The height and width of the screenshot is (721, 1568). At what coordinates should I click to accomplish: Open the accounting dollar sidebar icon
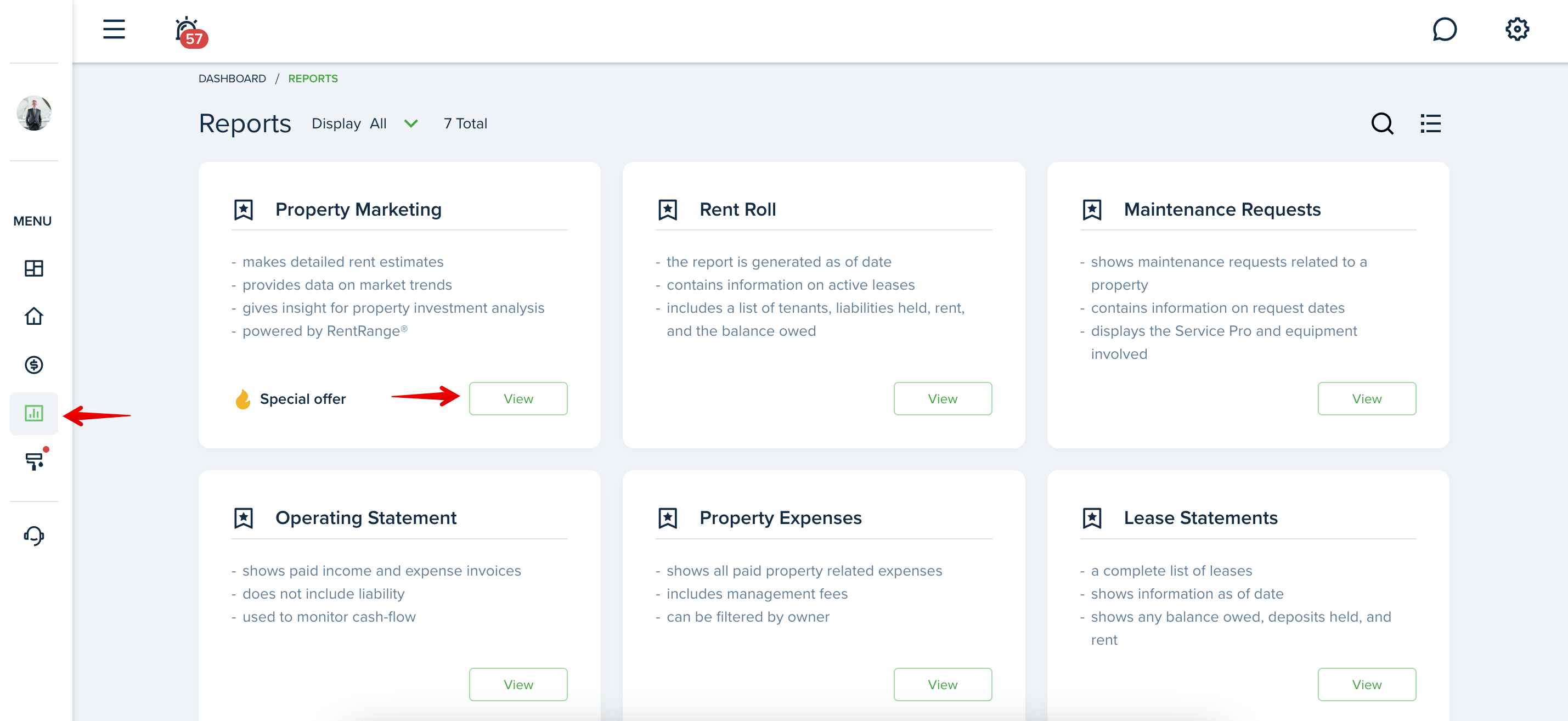(x=33, y=365)
